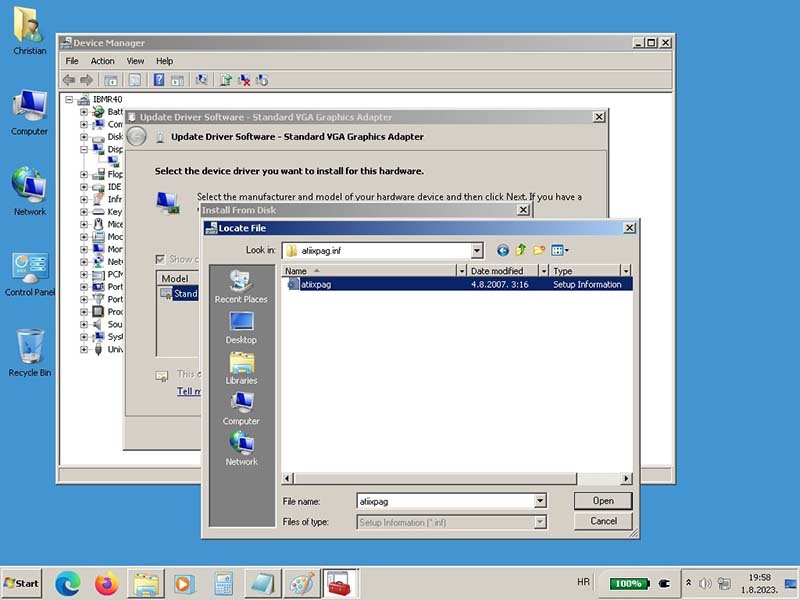Toggle the Show compatible hardware checkbox

(160, 259)
